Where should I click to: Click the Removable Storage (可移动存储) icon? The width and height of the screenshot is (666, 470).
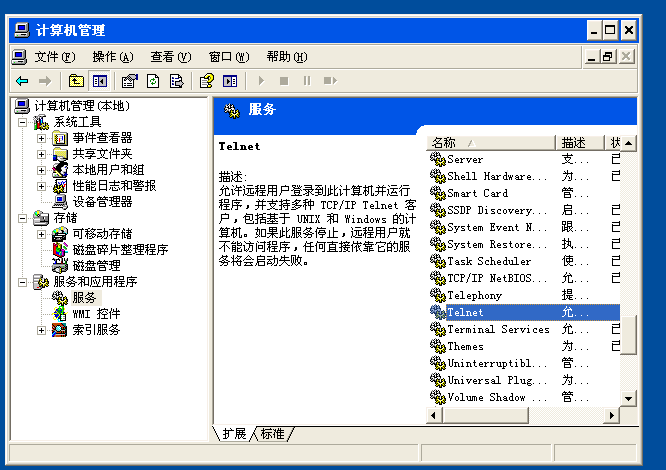pyautogui.click(x=60, y=234)
